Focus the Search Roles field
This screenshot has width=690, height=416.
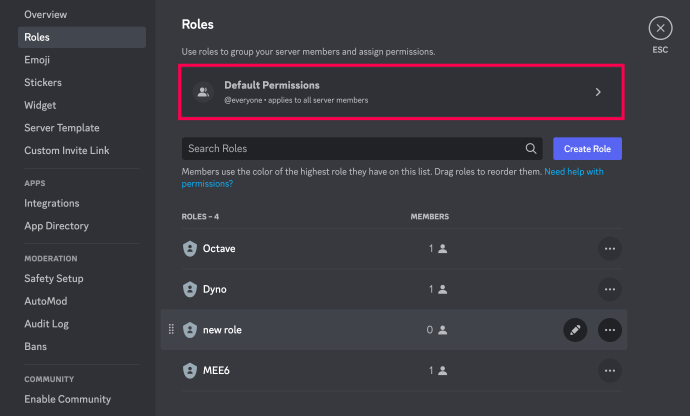pos(362,149)
